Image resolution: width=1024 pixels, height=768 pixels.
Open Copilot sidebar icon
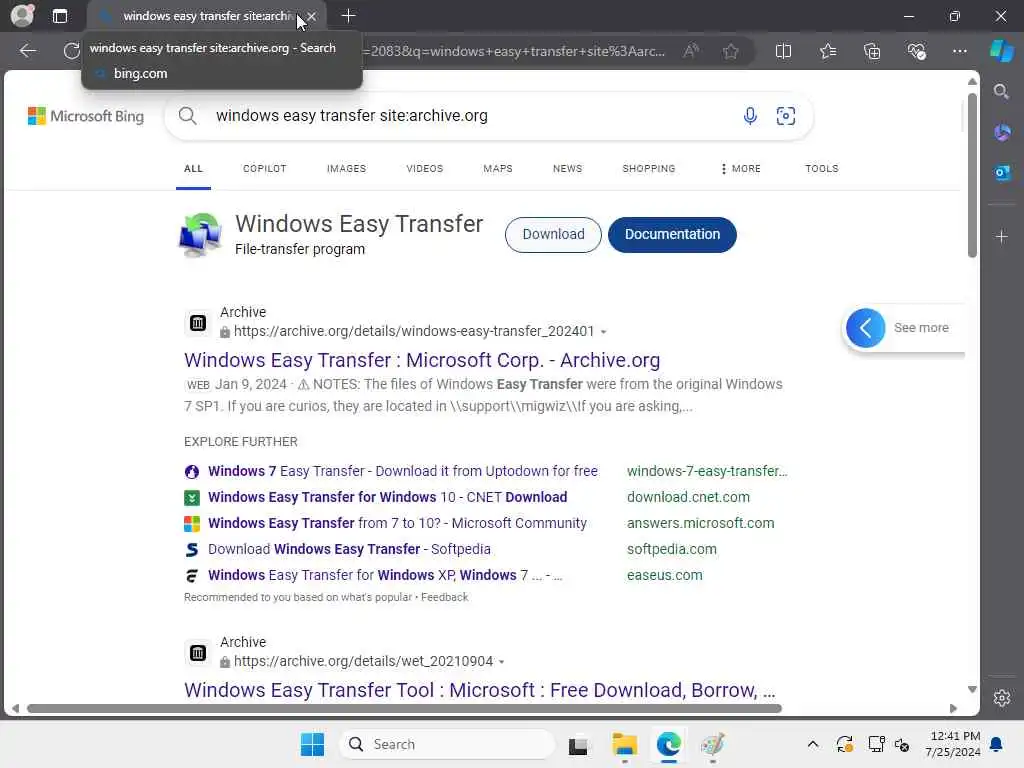click(x=1002, y=51)
